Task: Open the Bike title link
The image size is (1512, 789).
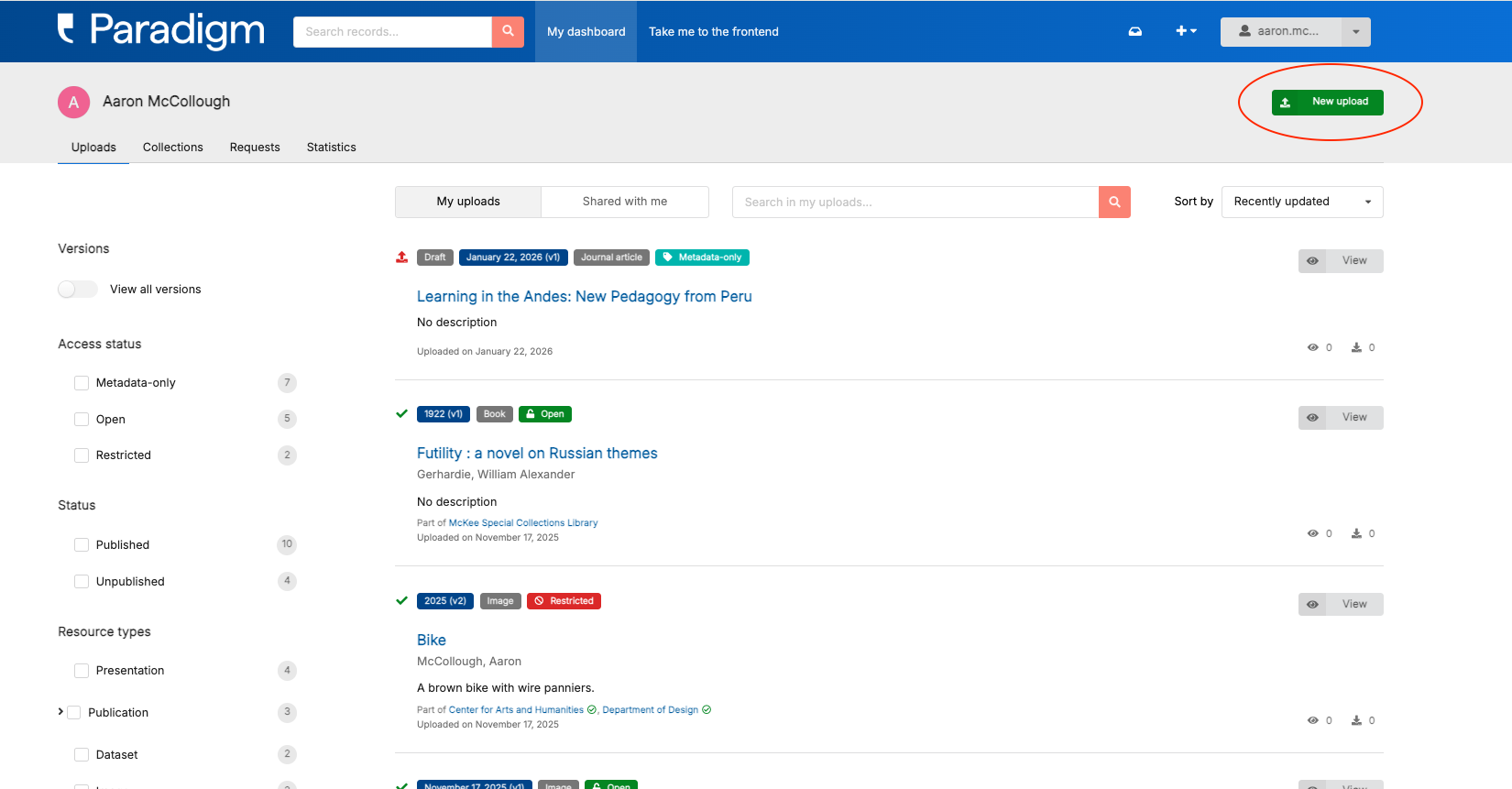Action: 432,640
